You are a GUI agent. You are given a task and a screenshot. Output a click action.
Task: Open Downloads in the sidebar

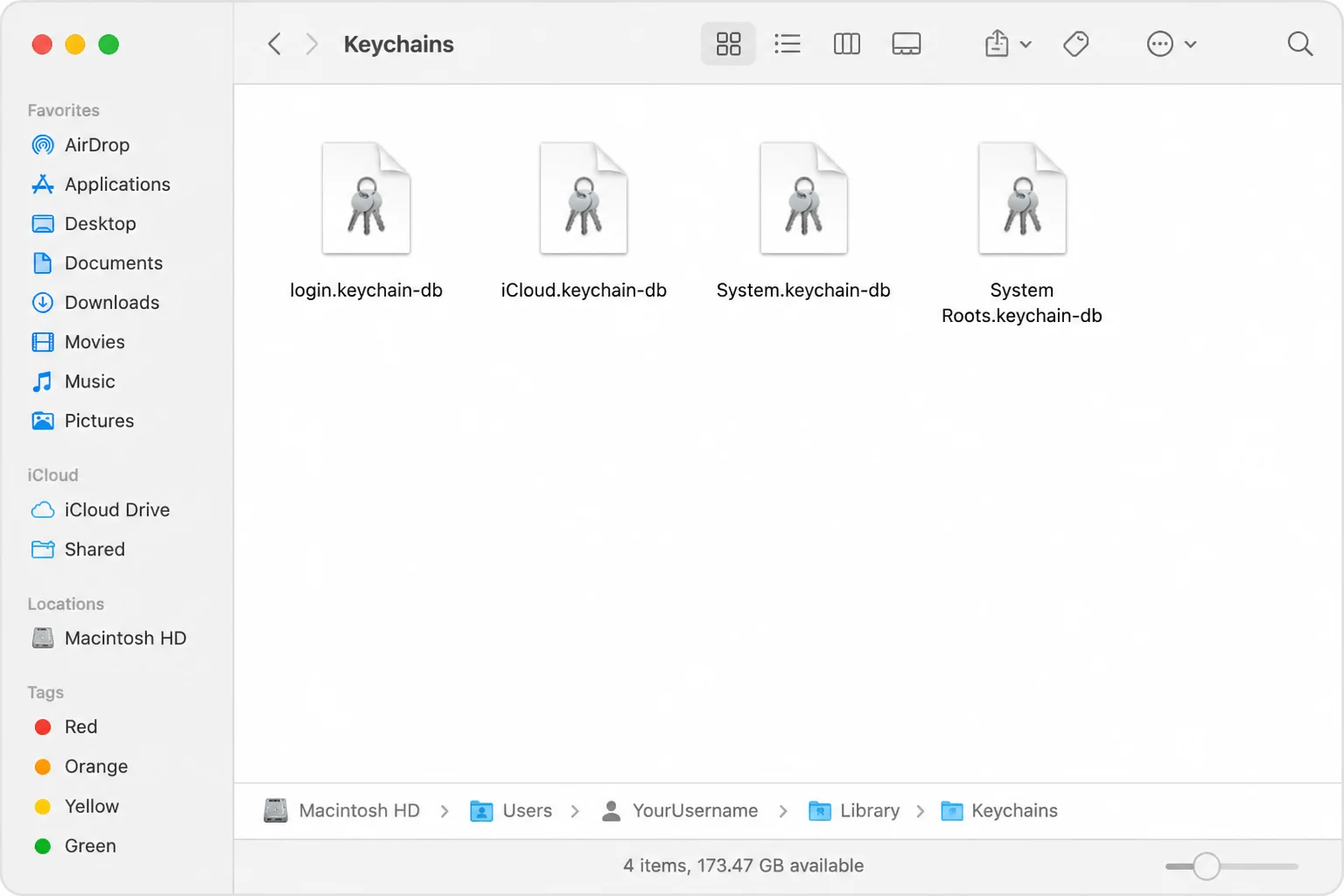(95, 303)
